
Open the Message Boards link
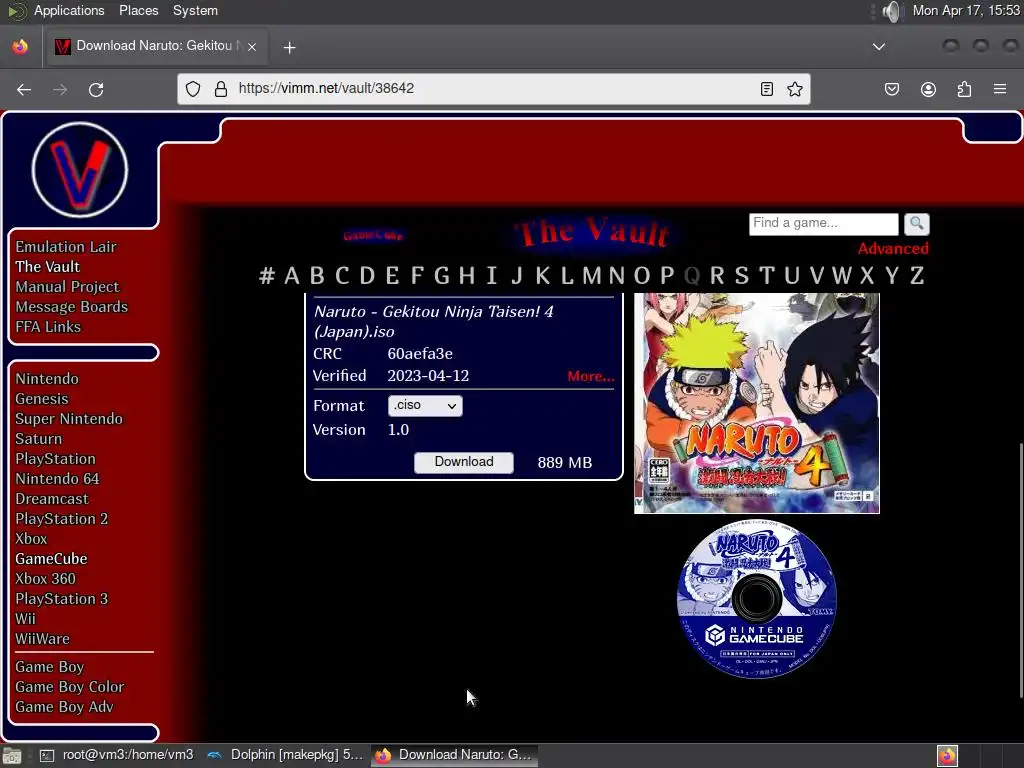(72, 307)
